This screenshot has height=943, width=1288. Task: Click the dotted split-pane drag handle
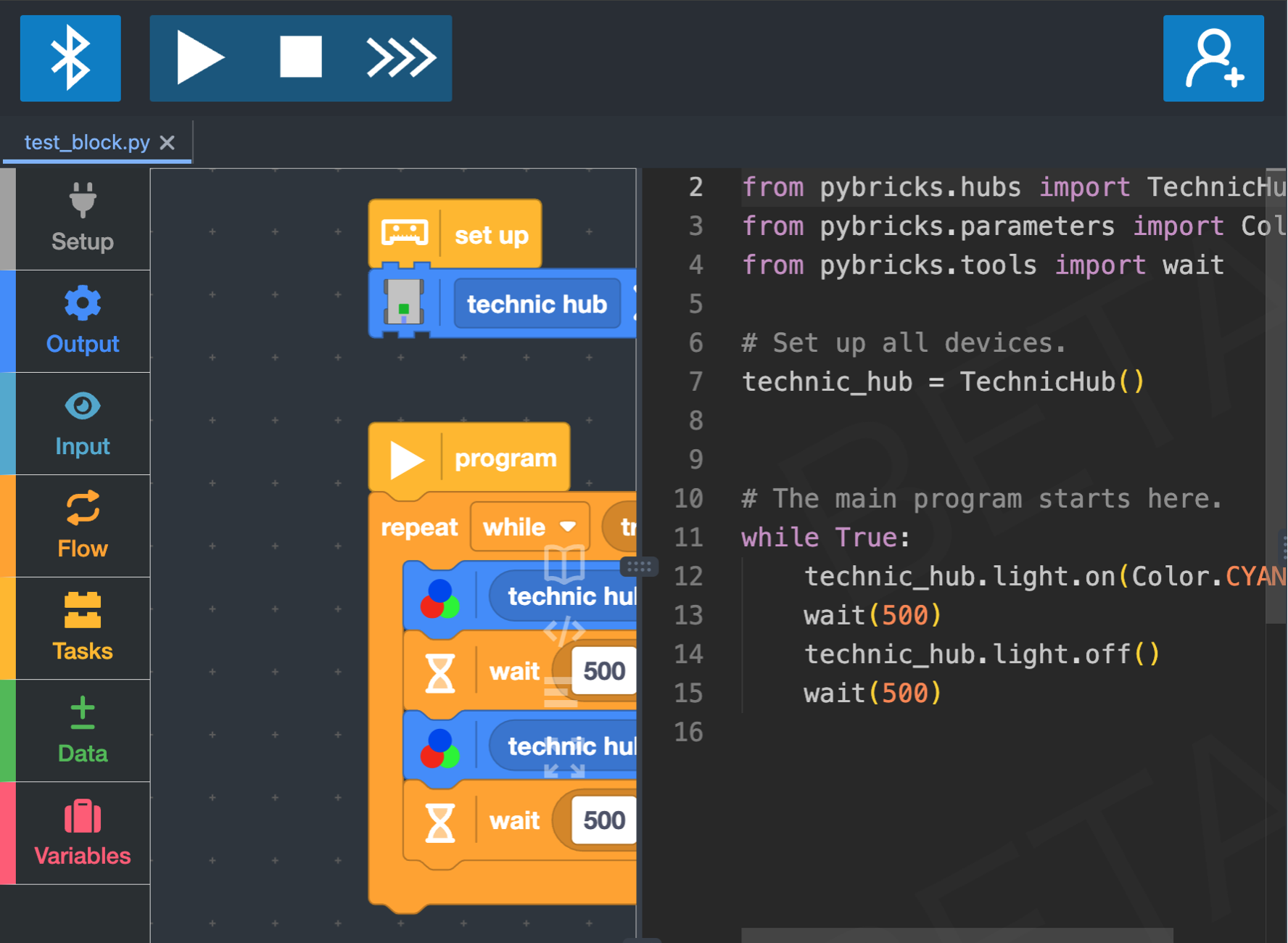click(x=639, y=567)
